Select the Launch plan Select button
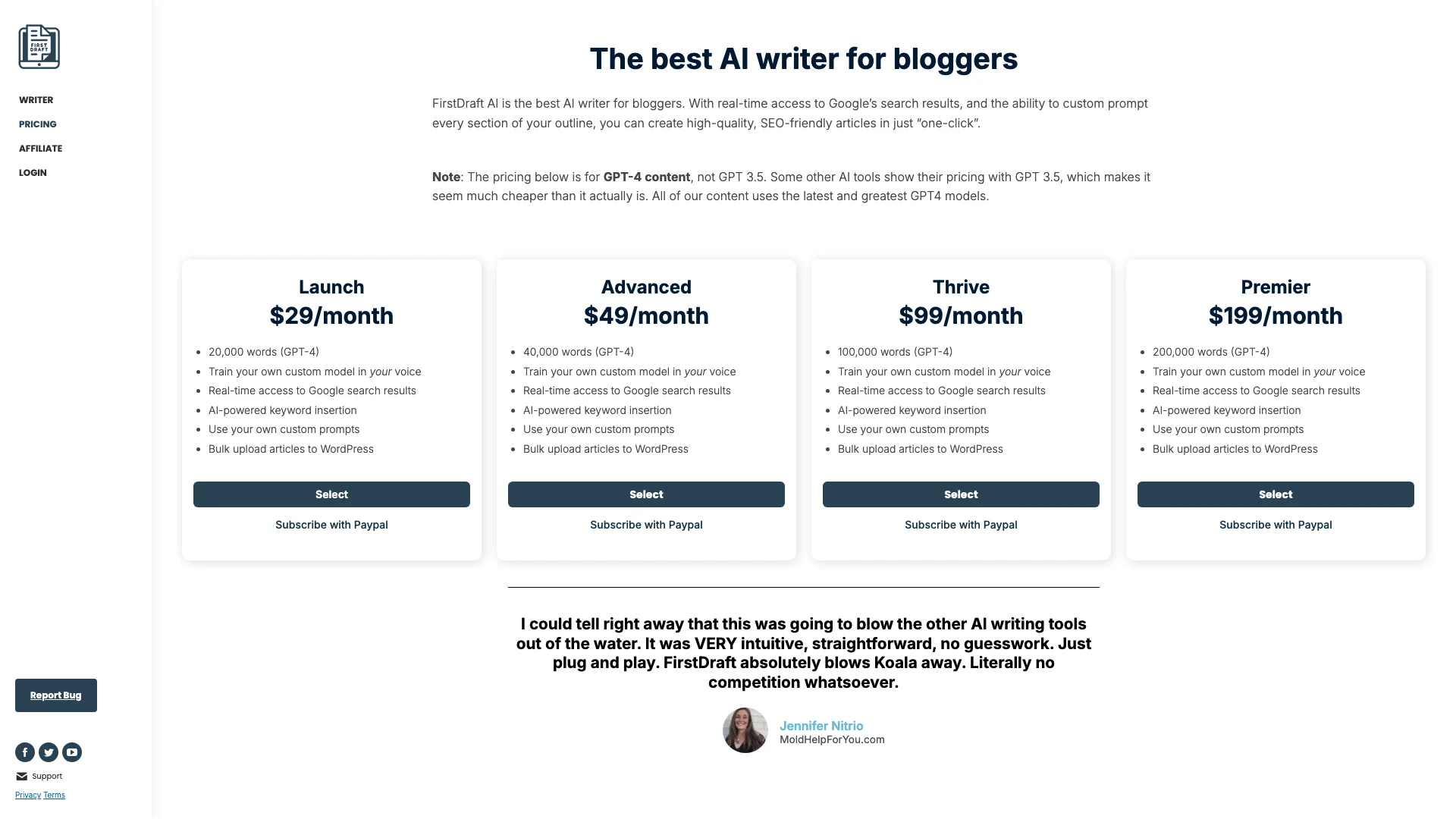Viewport: 1456px width, 819px height. (331, 494)
